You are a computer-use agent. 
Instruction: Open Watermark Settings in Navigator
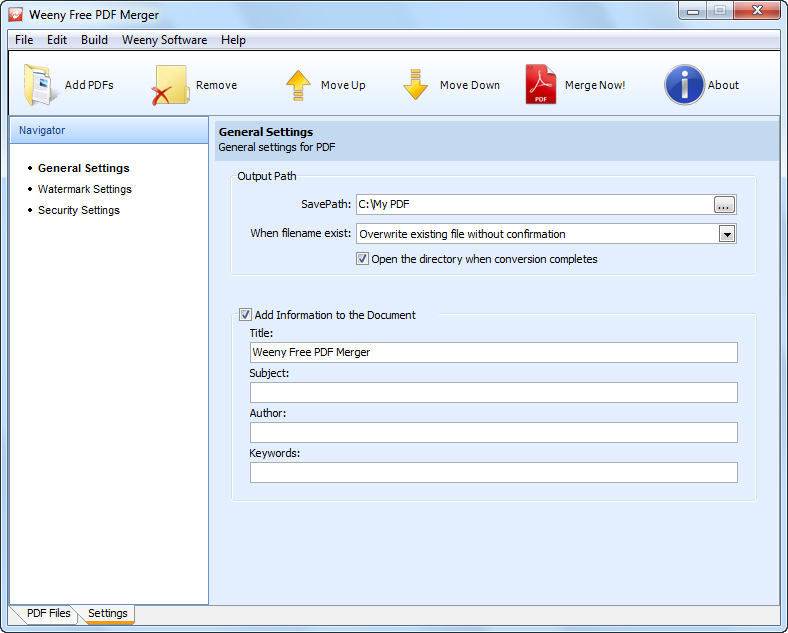[x=85, y=189]
